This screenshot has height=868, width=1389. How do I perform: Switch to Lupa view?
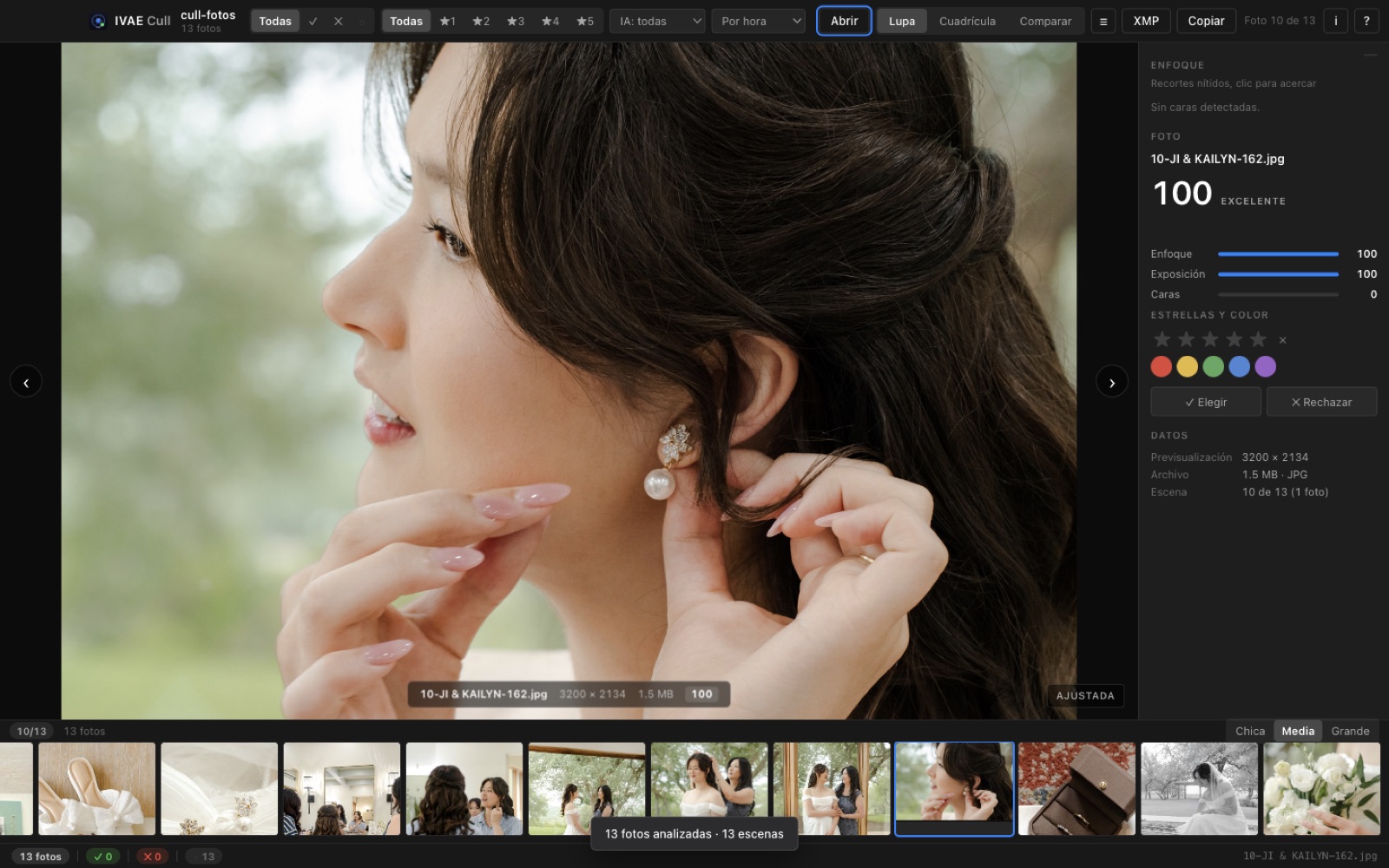902,21
